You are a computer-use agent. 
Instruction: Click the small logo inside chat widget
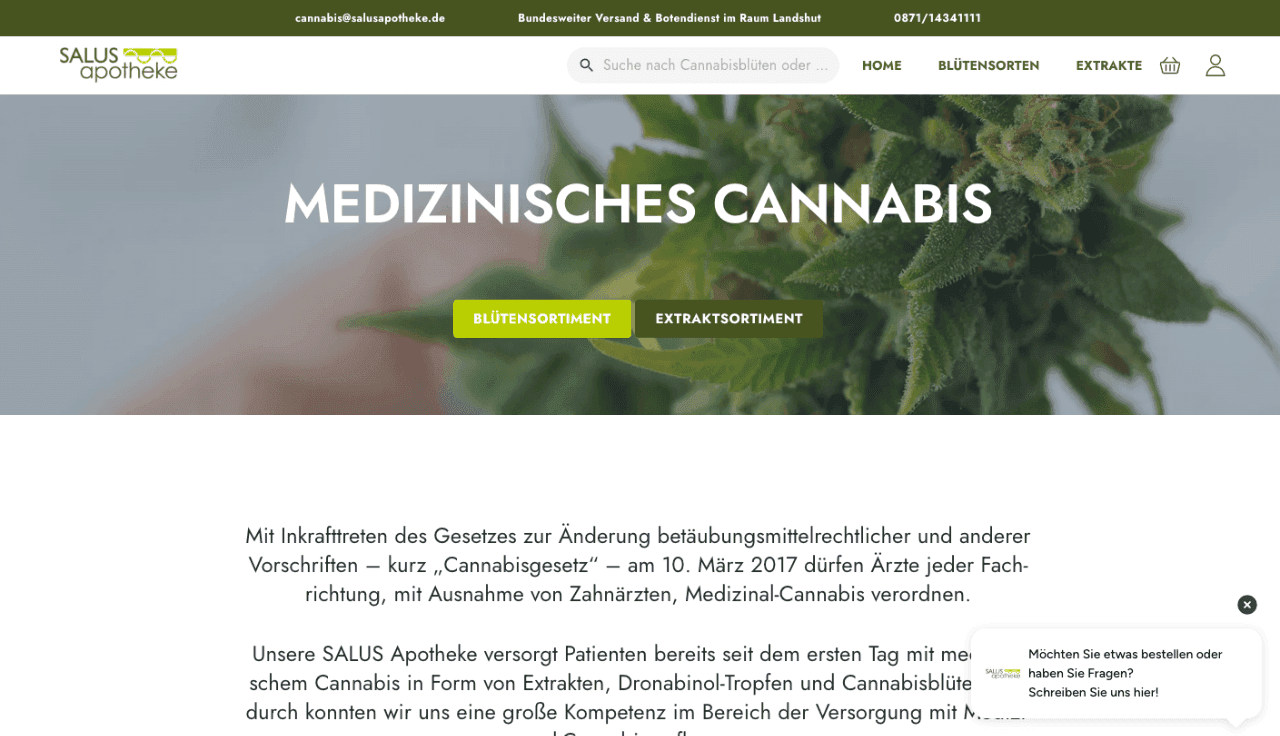tap(1003, 673)
